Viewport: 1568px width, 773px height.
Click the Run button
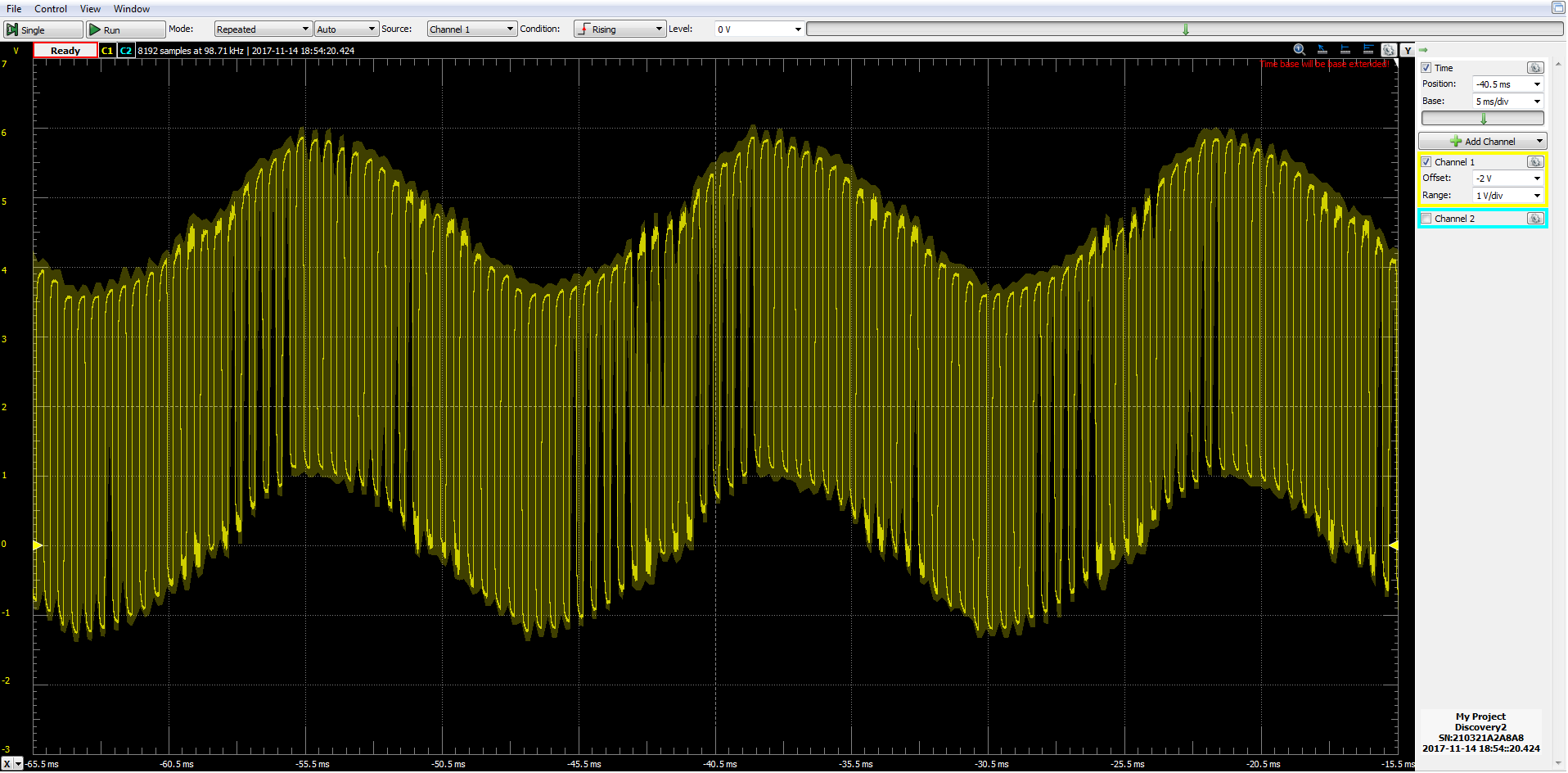pyautogui.click(x=126, y=29)
